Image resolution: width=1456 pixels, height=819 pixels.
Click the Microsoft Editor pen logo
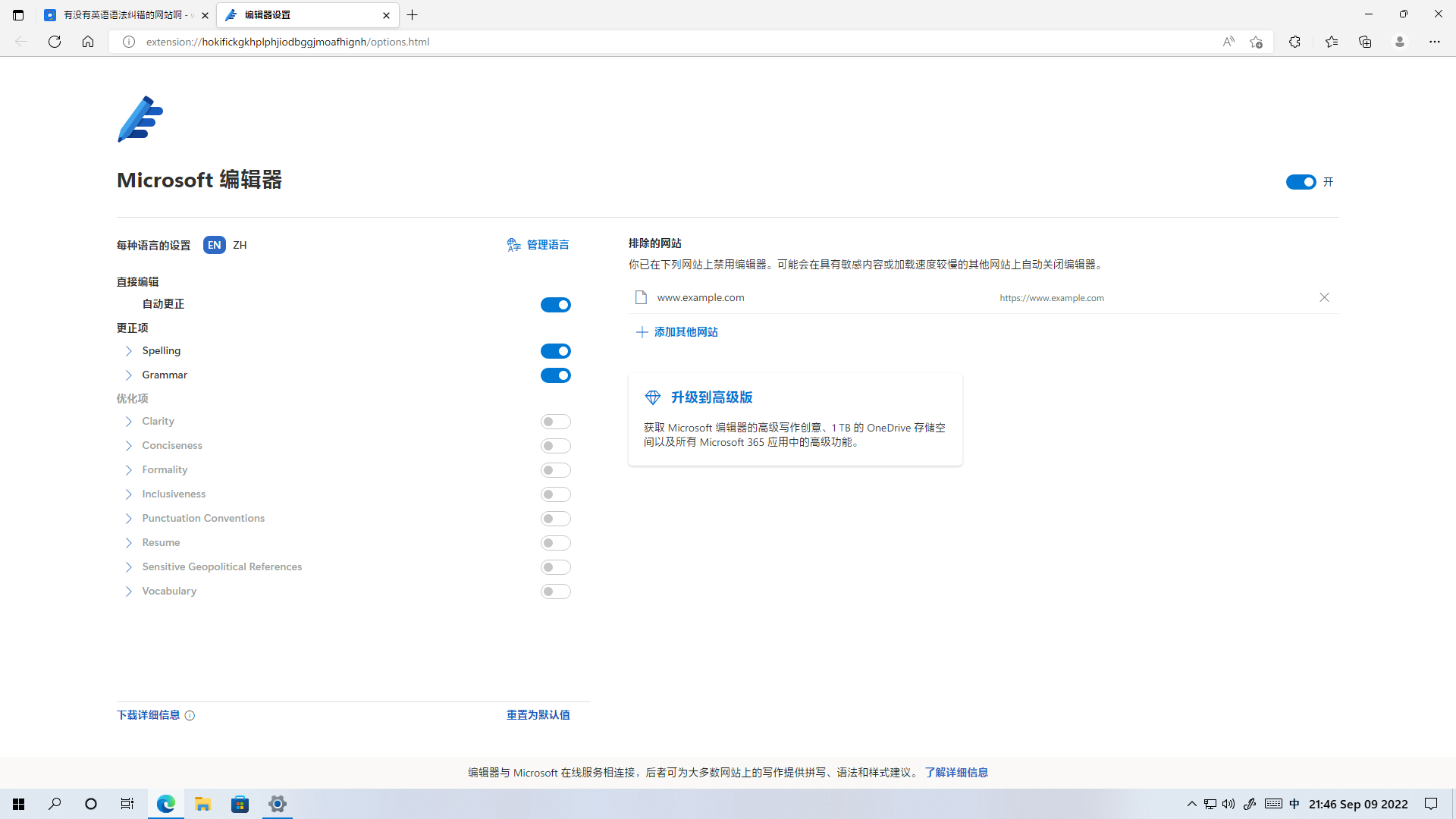pos(140,119)
